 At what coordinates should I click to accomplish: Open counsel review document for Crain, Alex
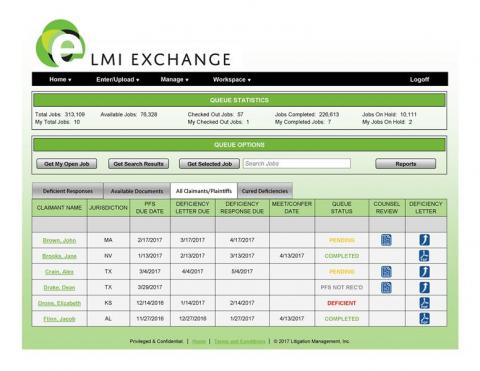coord(386,272)
